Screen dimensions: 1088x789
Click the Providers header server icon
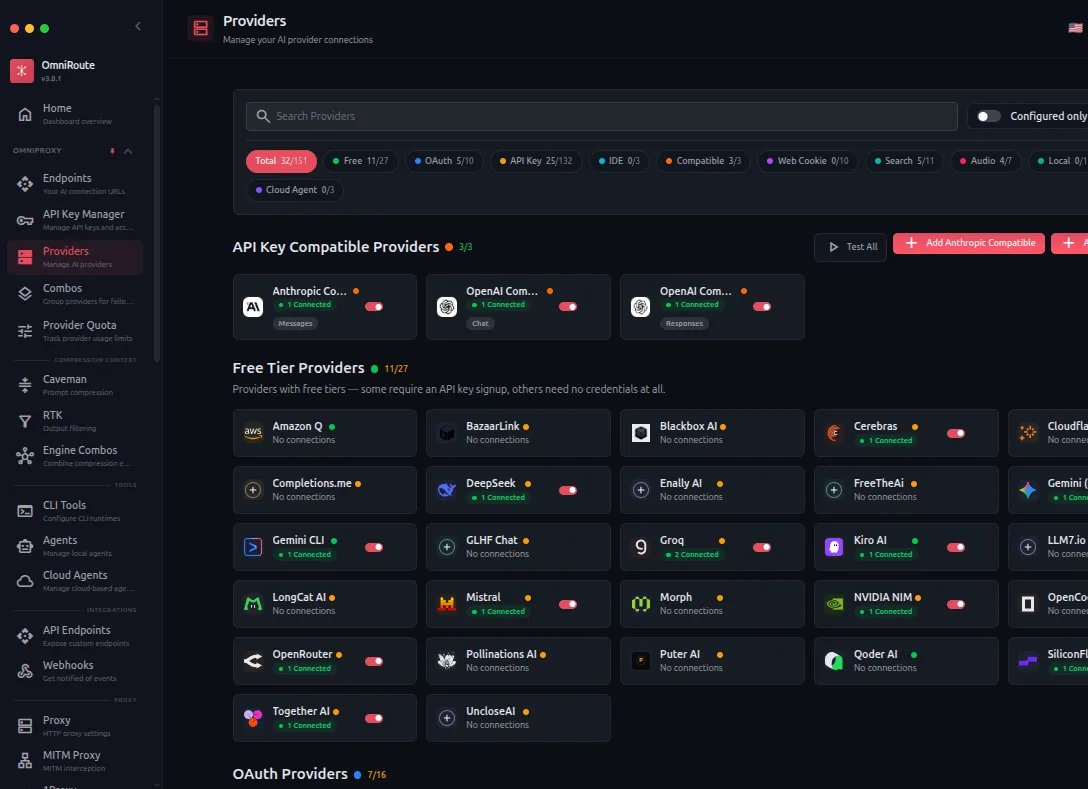click(x=201, y=28)
